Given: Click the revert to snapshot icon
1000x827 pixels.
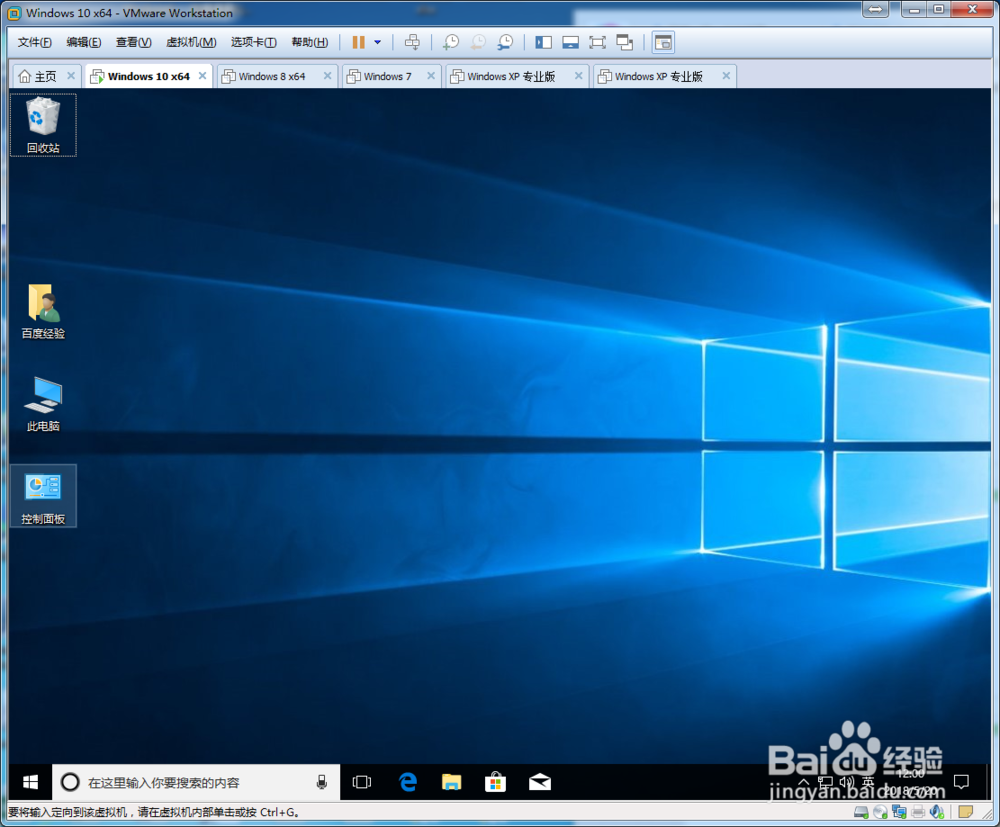Looking at the screenshot, I should coord(478,42).
